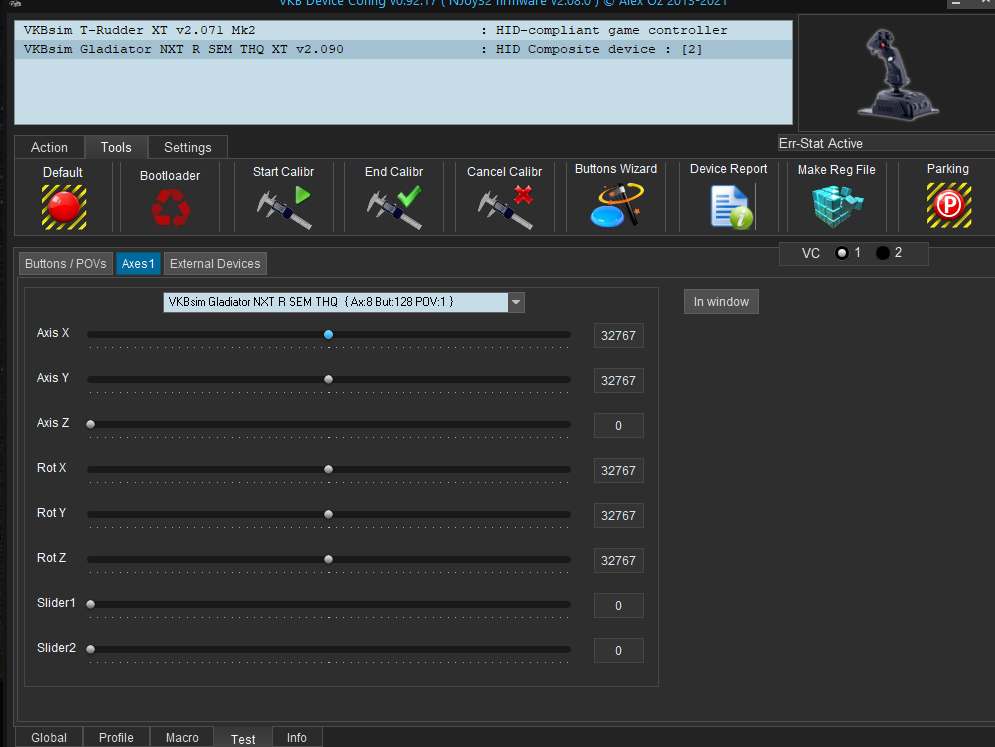The image size is (995, 747).
Task: Open the Profile bottom tab
Action: 116,737
